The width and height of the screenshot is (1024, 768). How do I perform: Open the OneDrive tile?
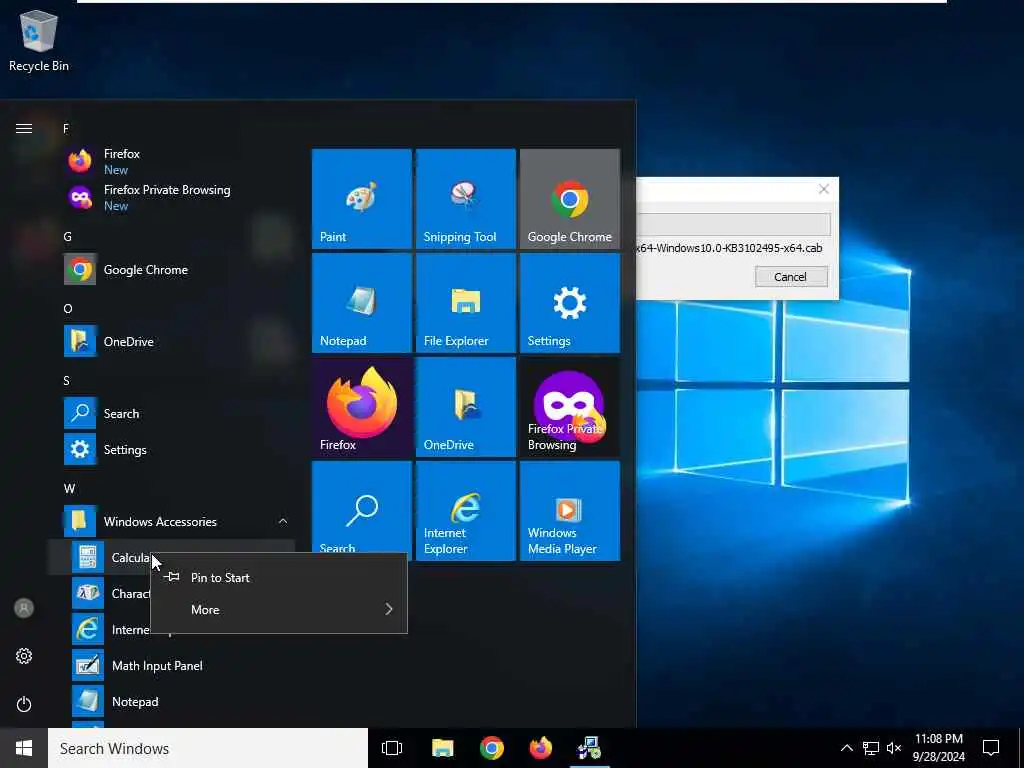click(x=466, y=406)
